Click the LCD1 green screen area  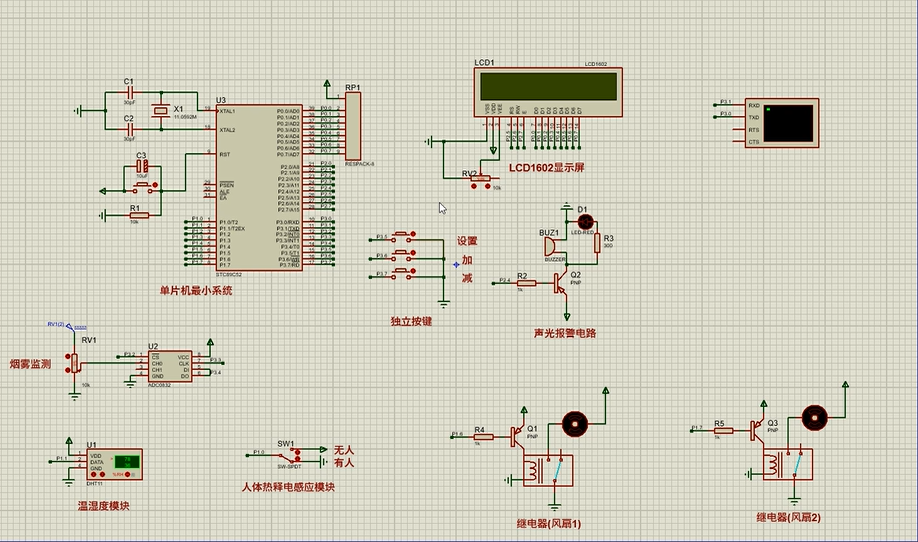tap(549, 87)
